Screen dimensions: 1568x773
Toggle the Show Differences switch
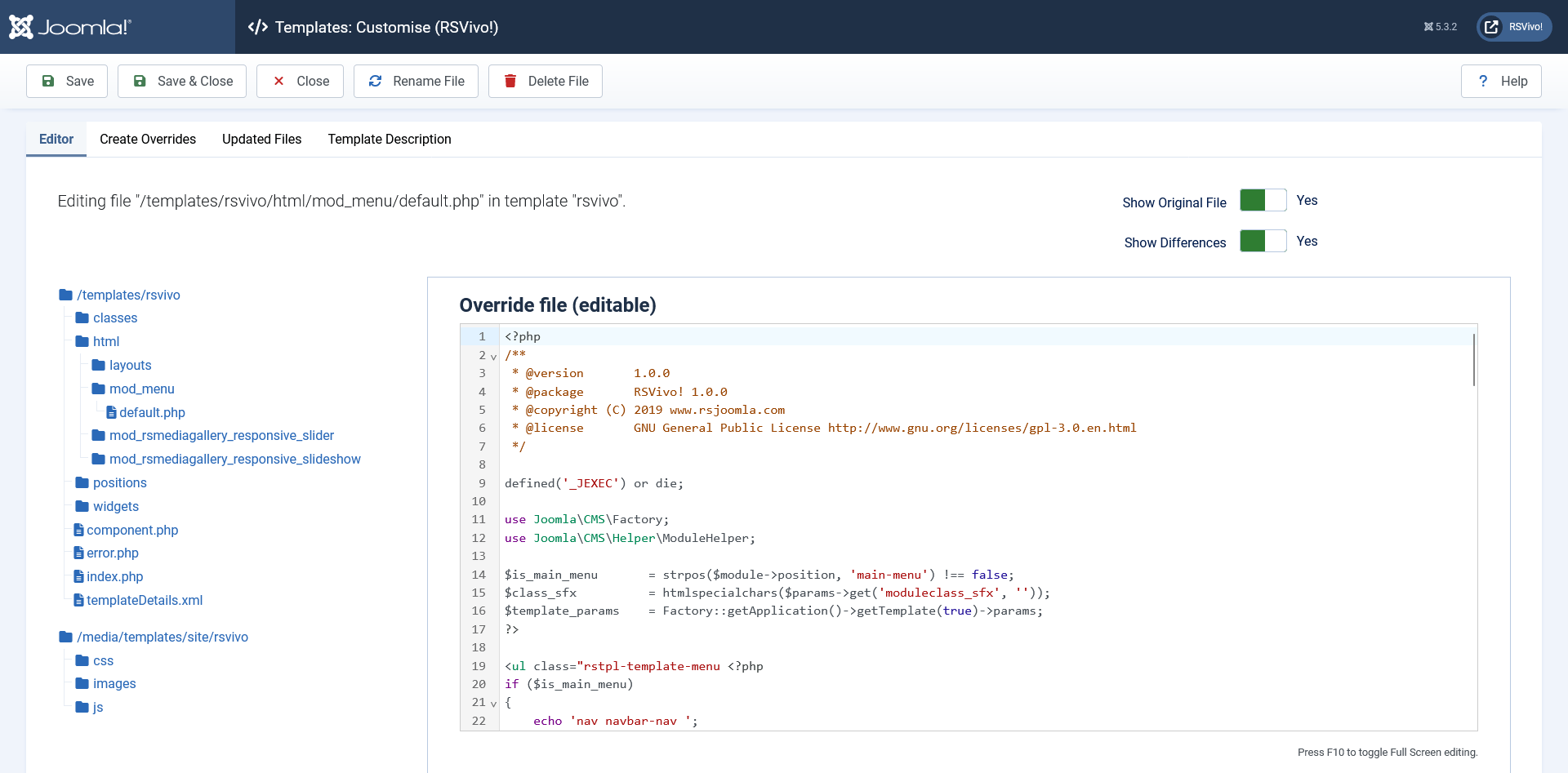[x=1263, y=242]
